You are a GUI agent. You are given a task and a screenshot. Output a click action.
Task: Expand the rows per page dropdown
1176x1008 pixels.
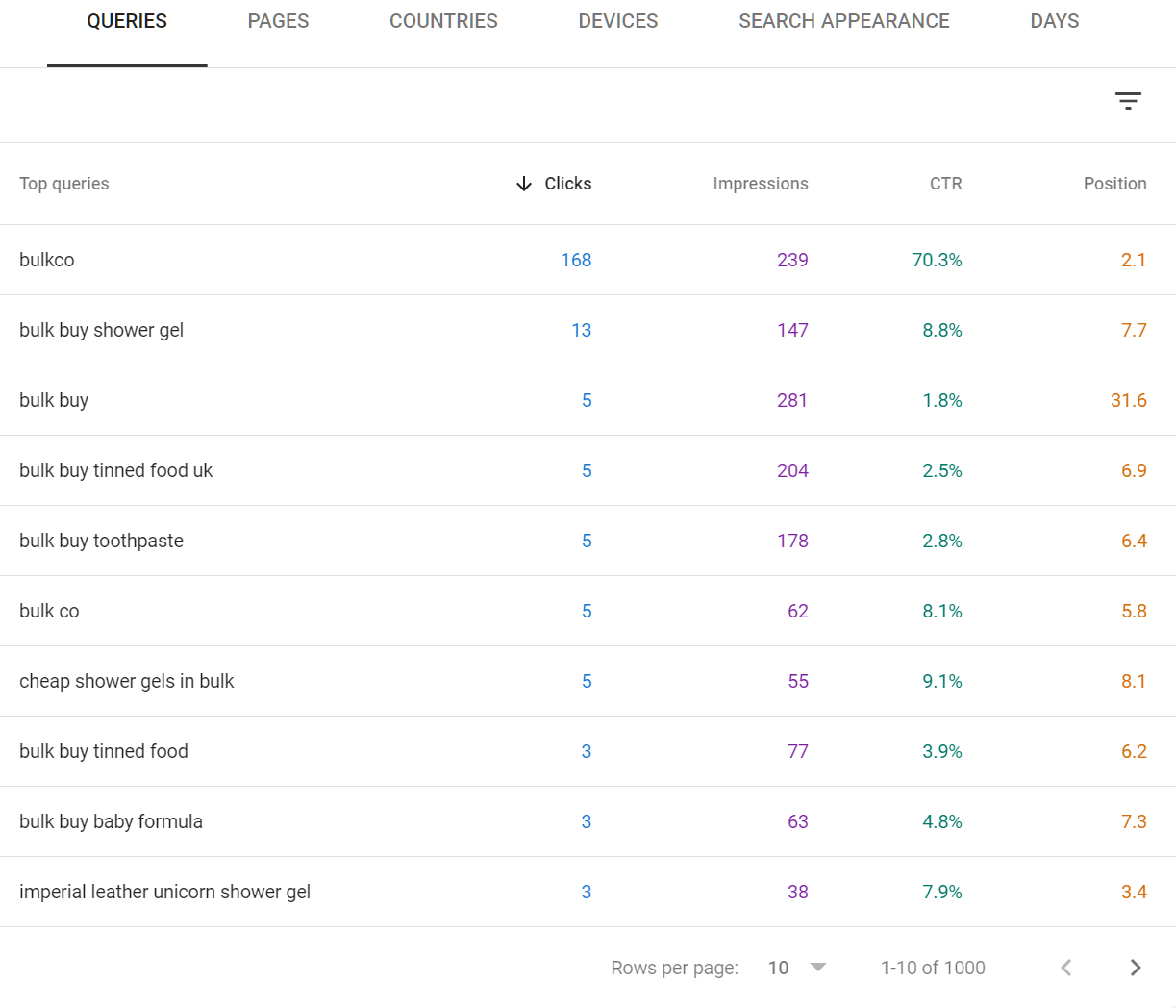click(817, 968)
